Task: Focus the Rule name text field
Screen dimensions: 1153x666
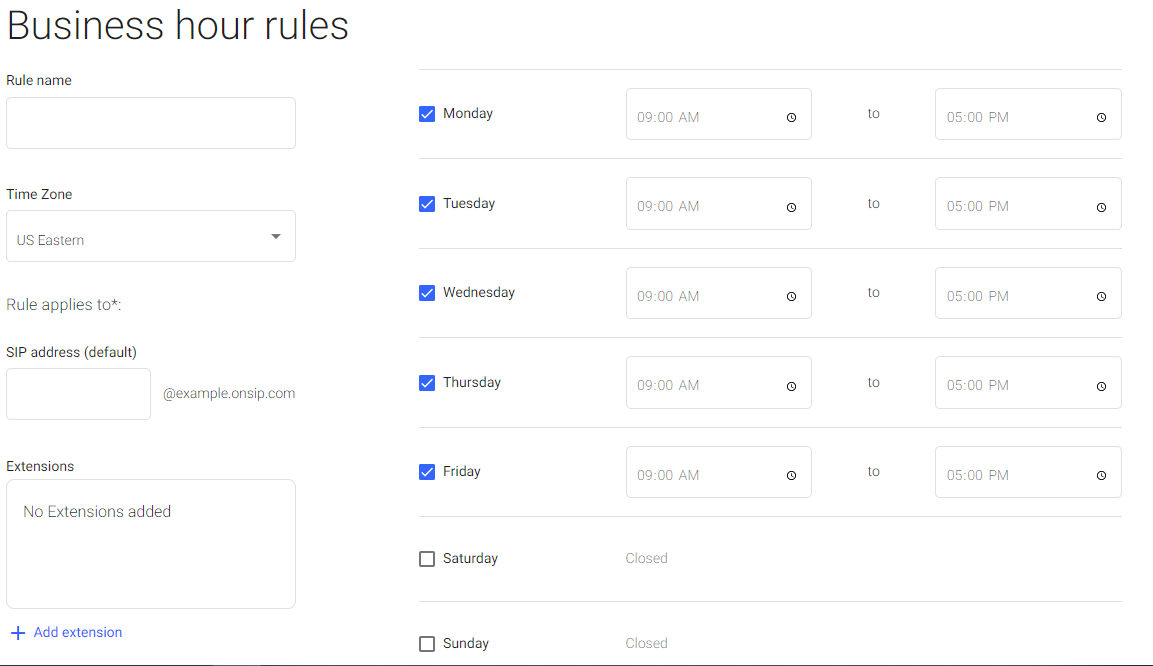Action: point(151,123)
